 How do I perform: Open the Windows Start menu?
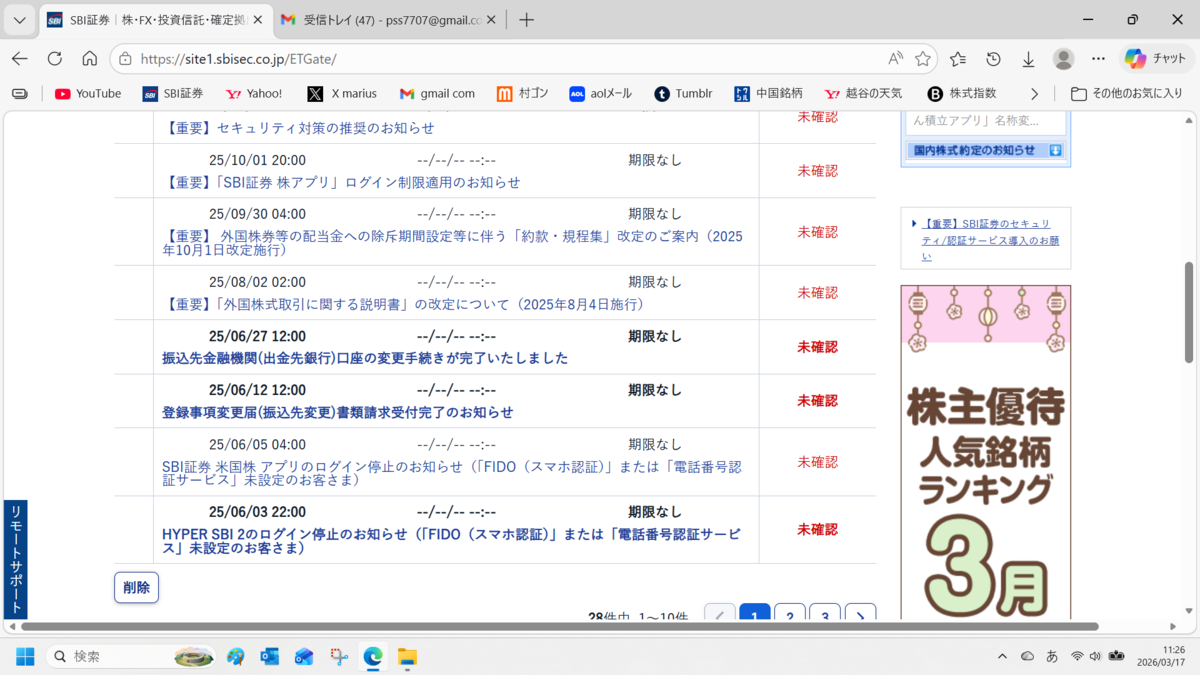point(25,656)
